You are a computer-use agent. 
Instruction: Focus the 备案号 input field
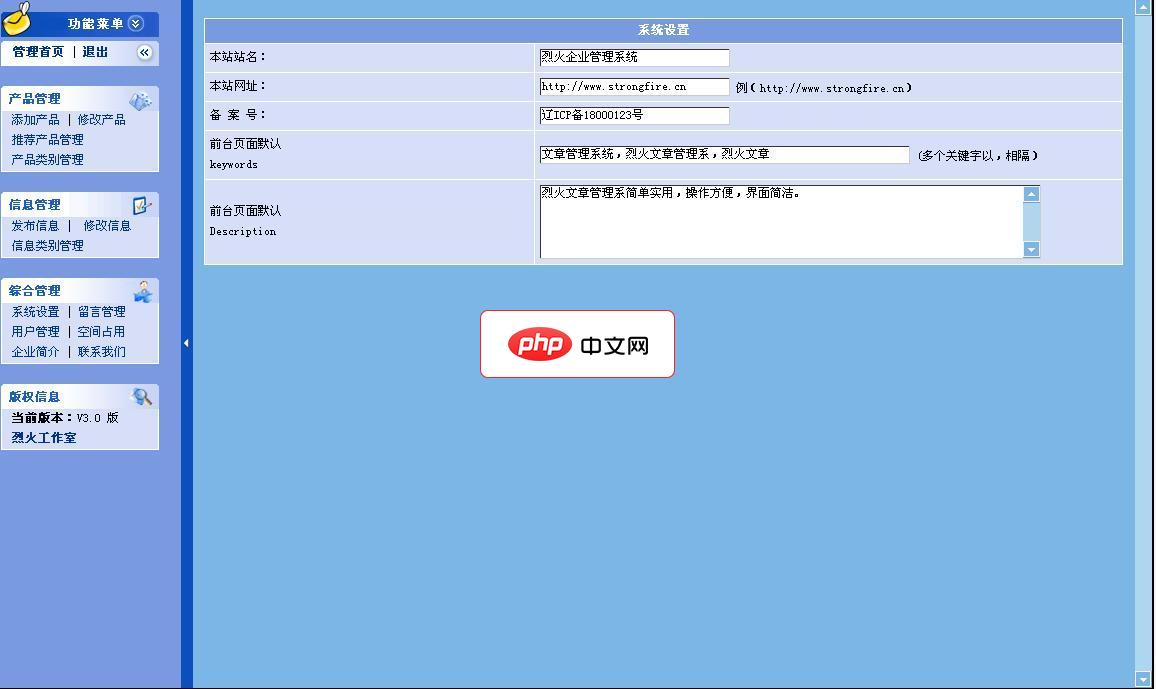pyautogui.click(x=634, y=116)
